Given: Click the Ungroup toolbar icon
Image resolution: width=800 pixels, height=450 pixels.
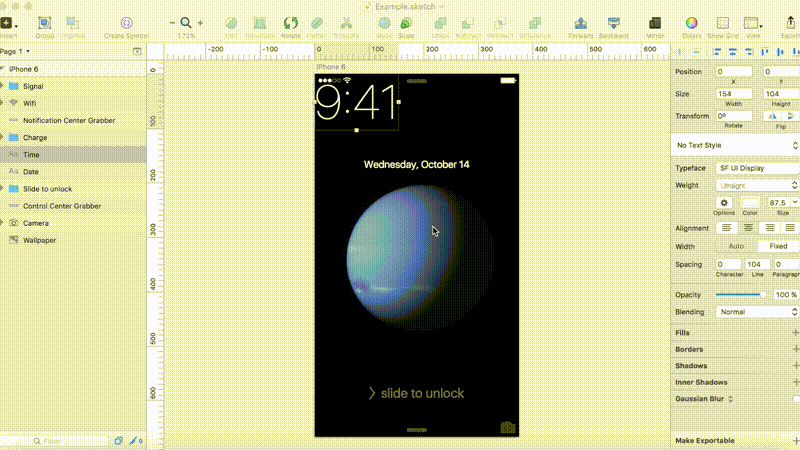Looking at the screenshot, I should 72,23.
